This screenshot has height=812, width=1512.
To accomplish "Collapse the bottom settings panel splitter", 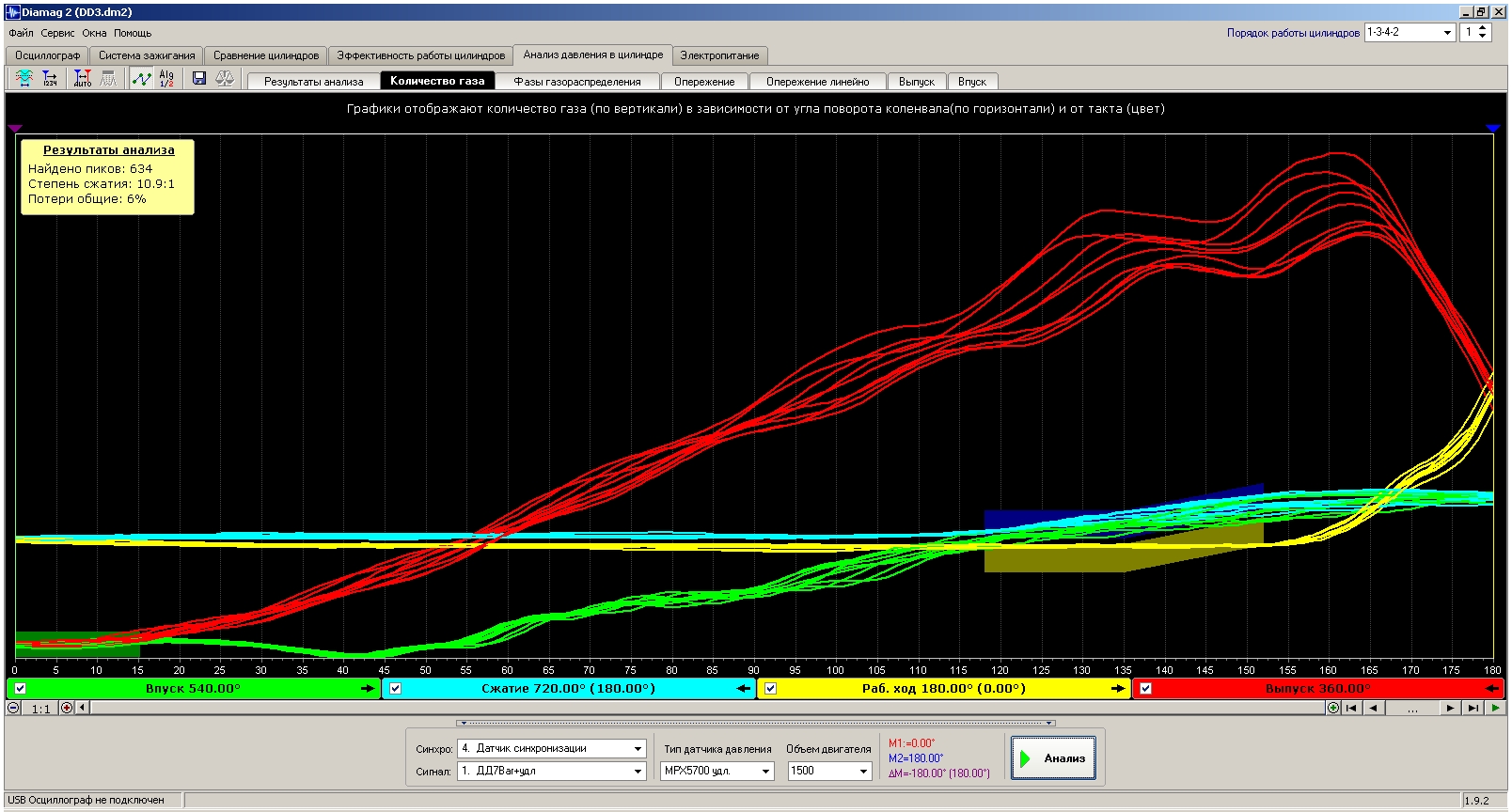I will (755, 723).
